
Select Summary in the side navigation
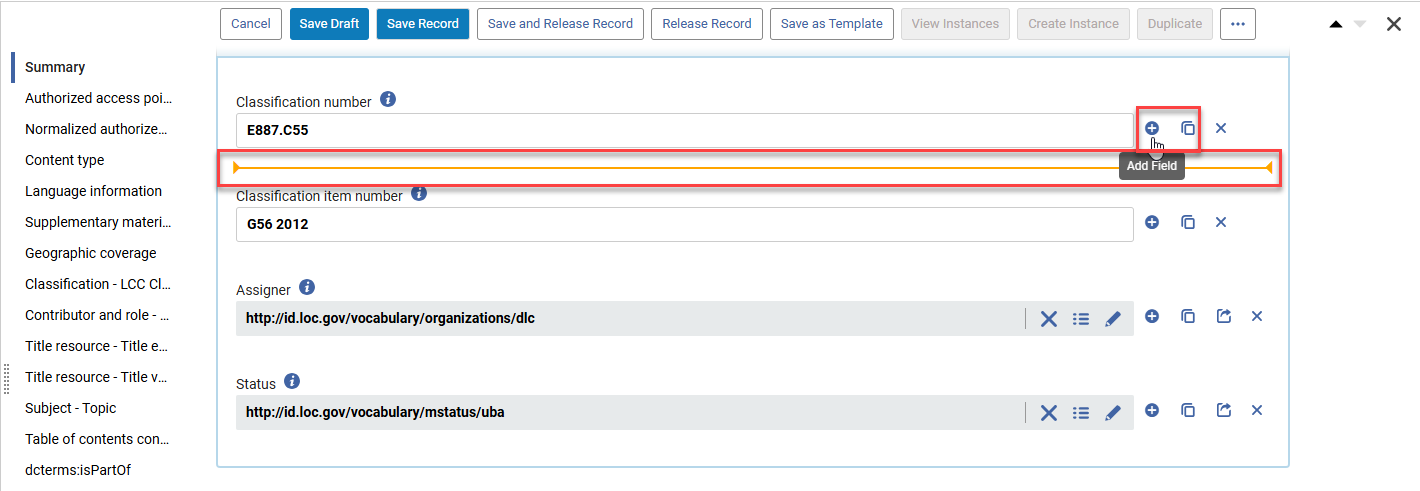(55, 67)
